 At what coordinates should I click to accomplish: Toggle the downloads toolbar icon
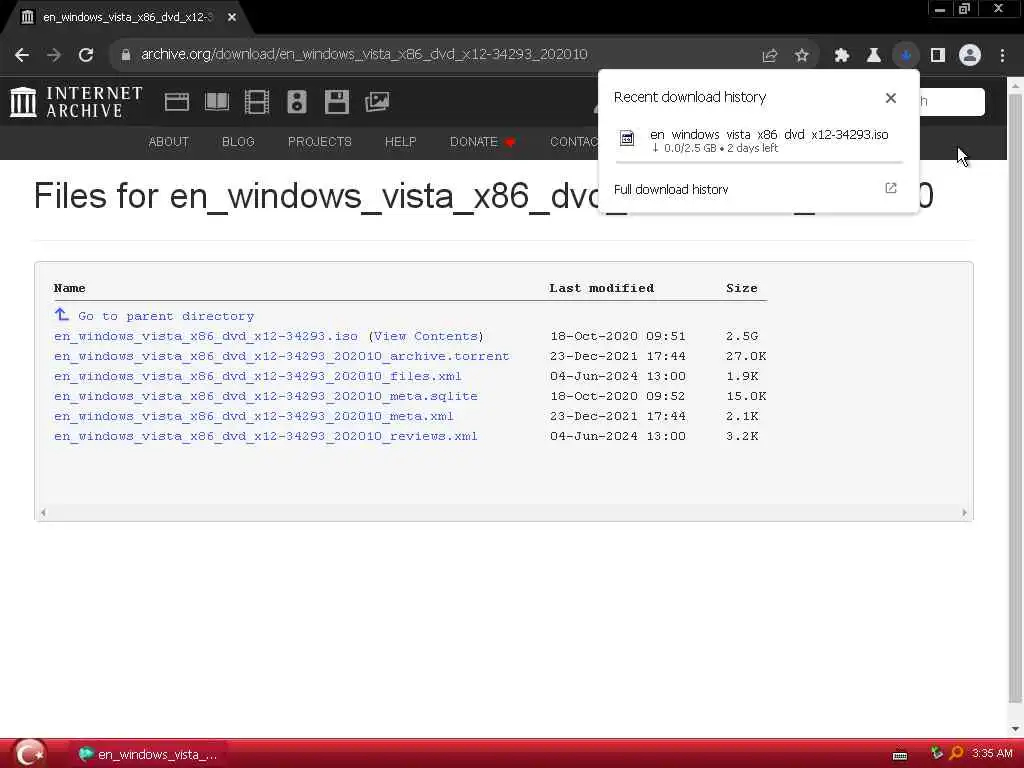point(906,56)
